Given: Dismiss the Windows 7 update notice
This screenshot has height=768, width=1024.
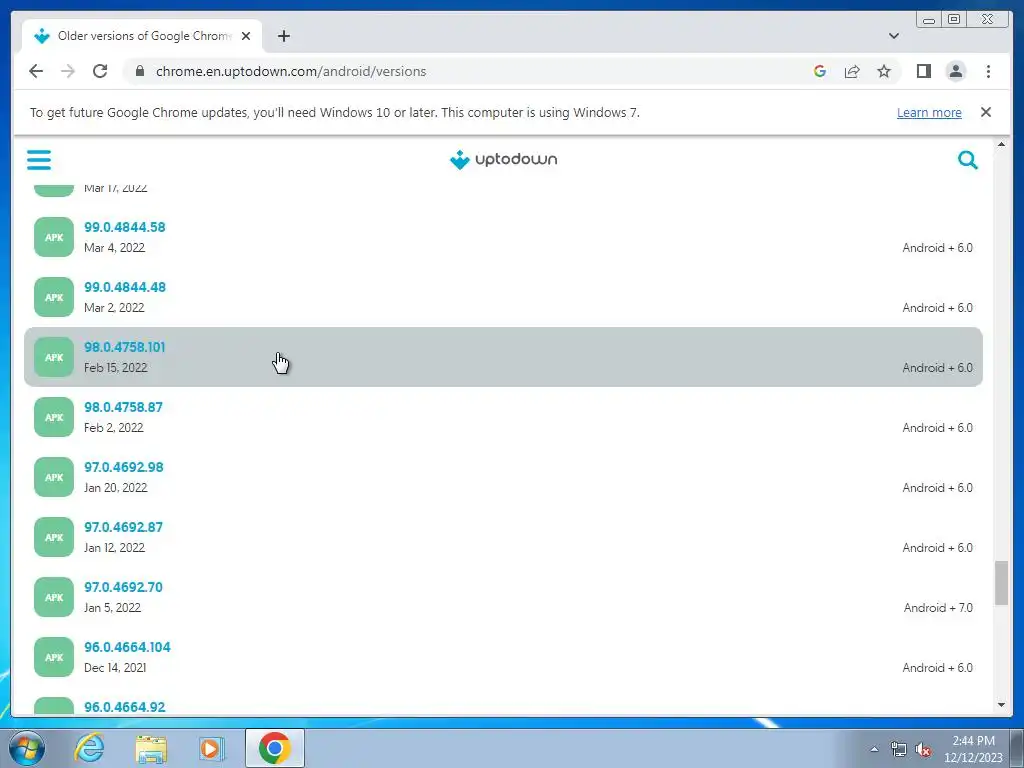Looking at the screenshot, I should (x=985, y=112).
